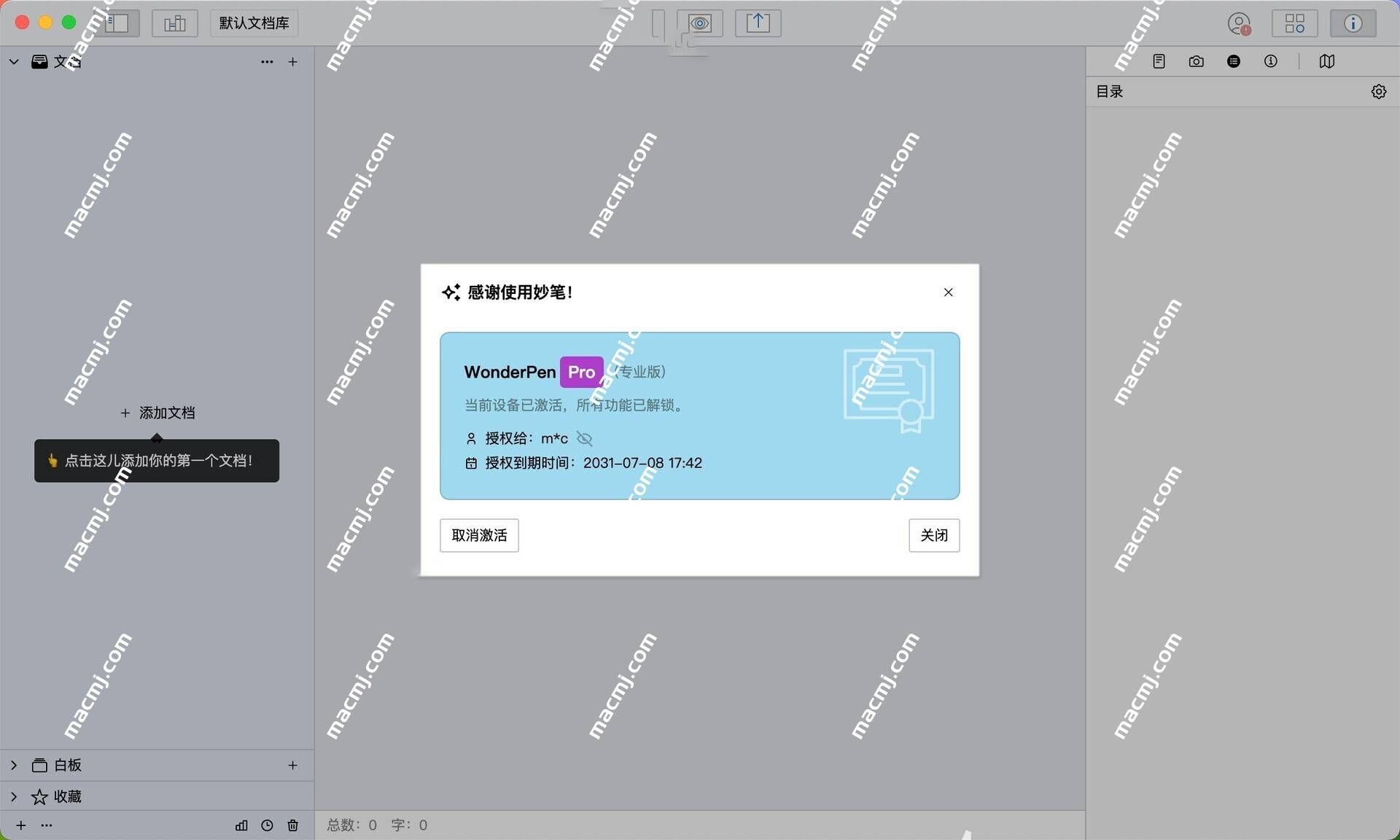Toggle the left sidebar panel icon

[117, 23]
